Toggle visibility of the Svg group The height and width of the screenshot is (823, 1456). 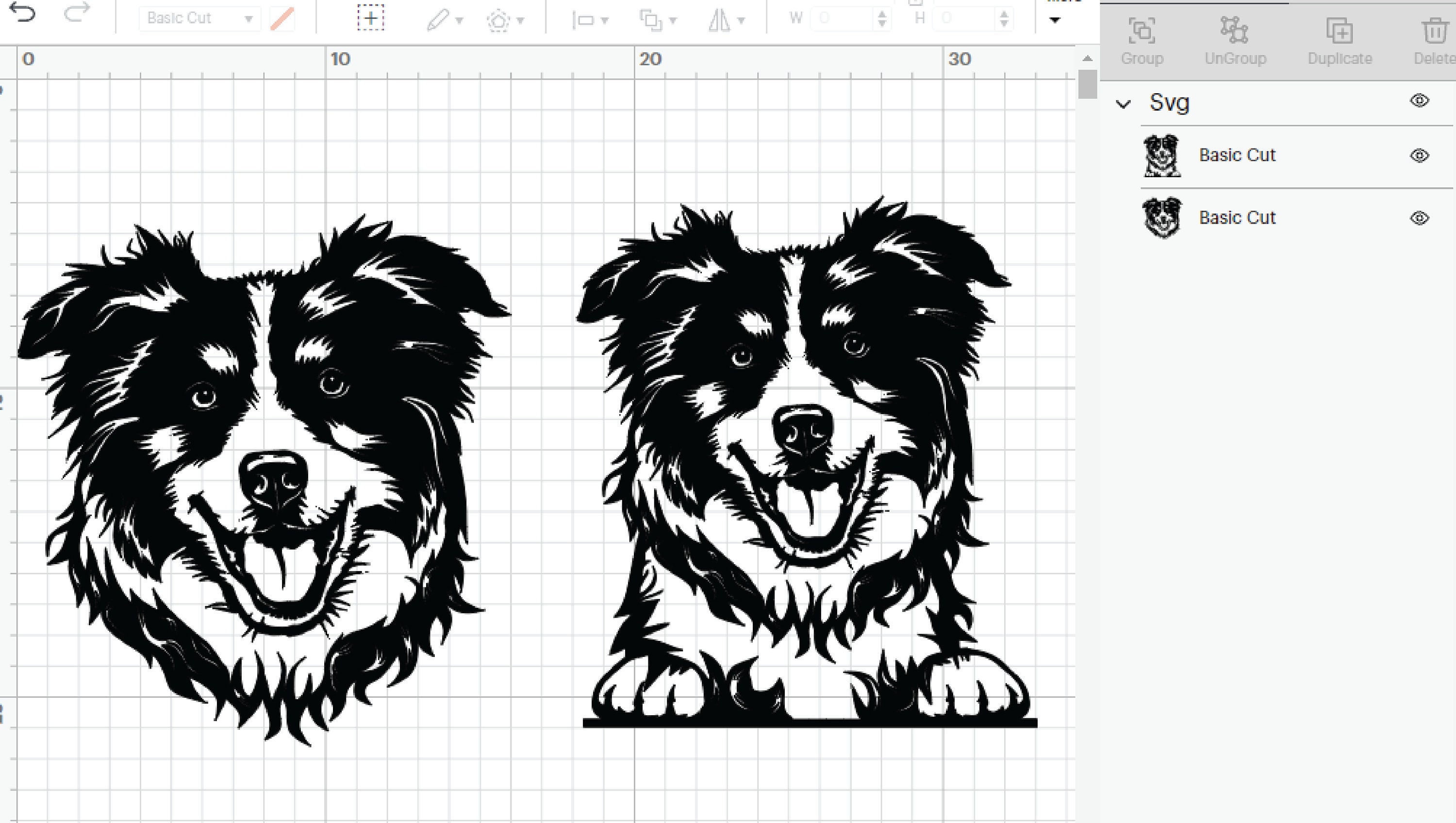[1419, 101]
